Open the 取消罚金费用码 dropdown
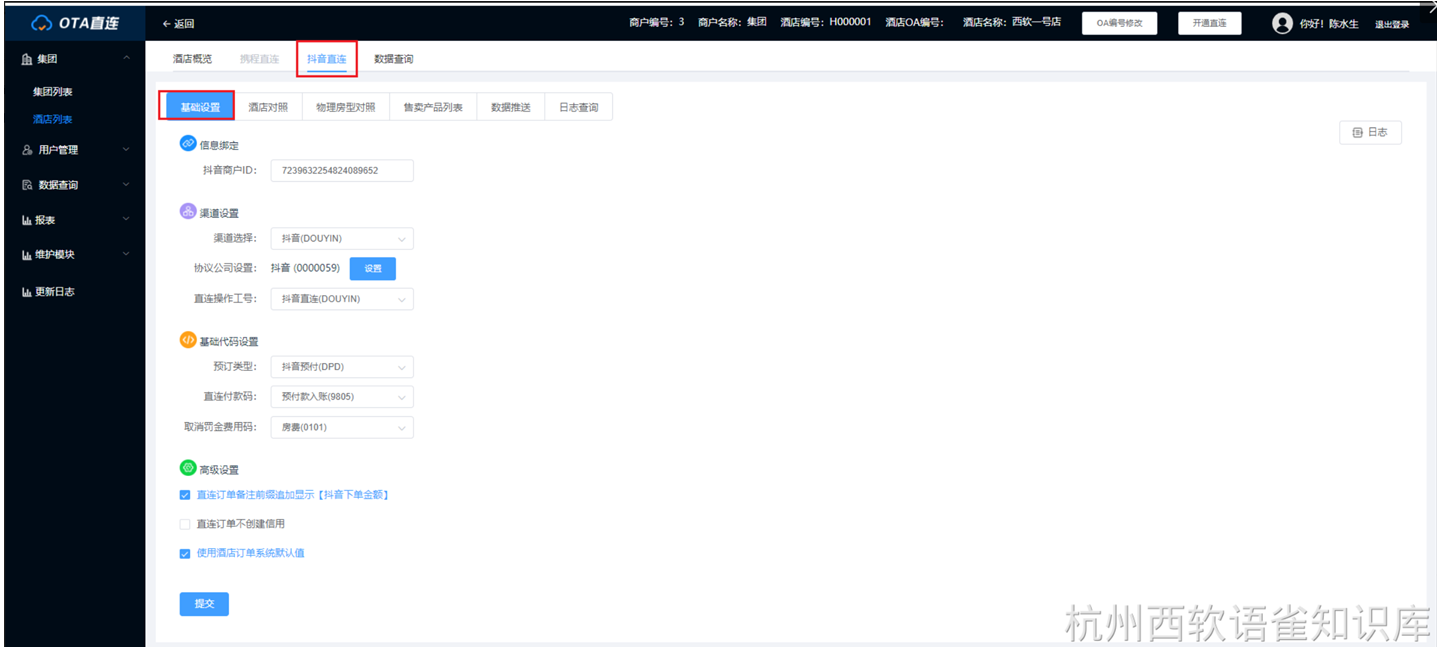This screenshot has width=1437, height=647. click(x=342, y=428)
